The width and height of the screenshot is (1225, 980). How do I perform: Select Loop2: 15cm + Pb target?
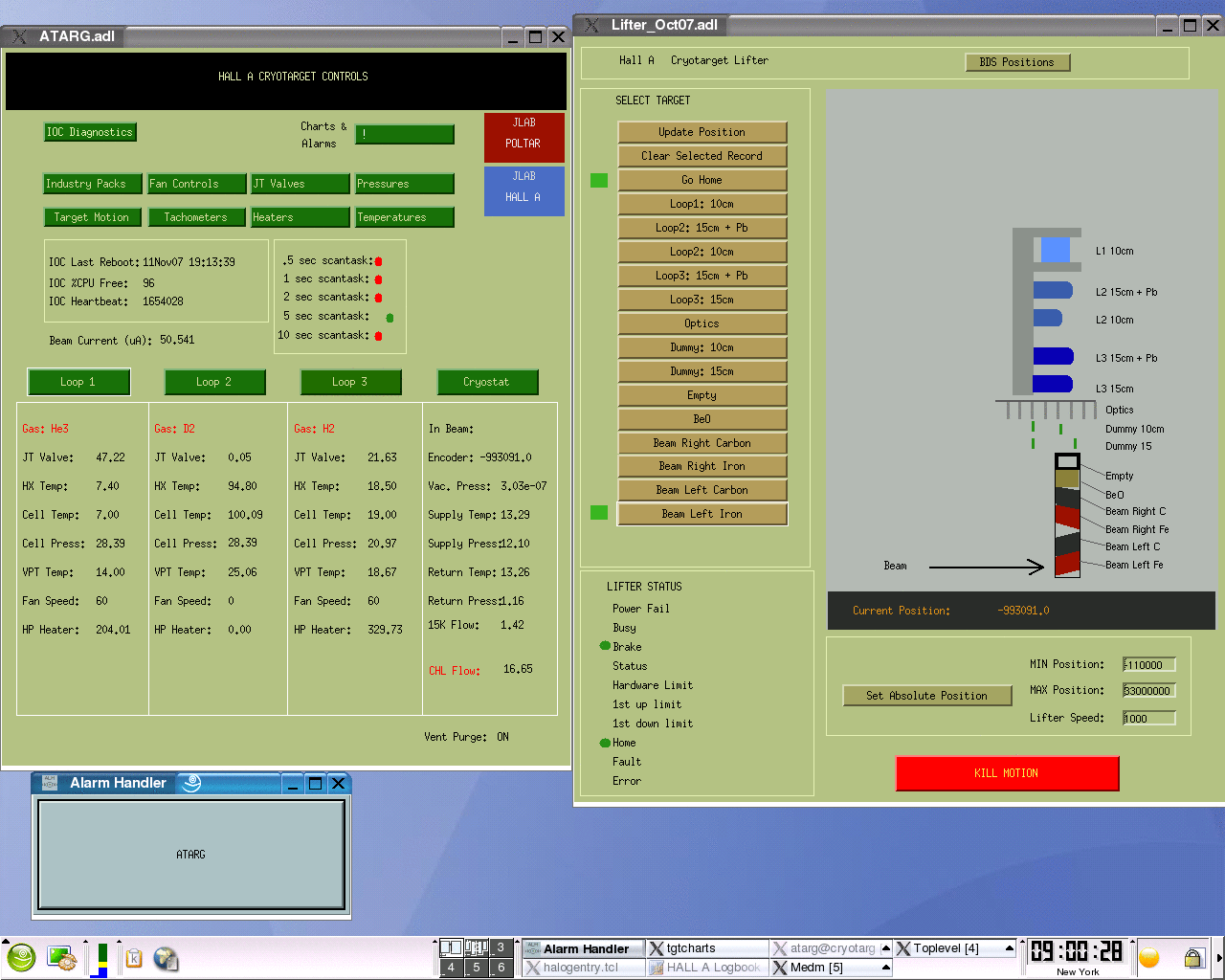coord(702,228)
